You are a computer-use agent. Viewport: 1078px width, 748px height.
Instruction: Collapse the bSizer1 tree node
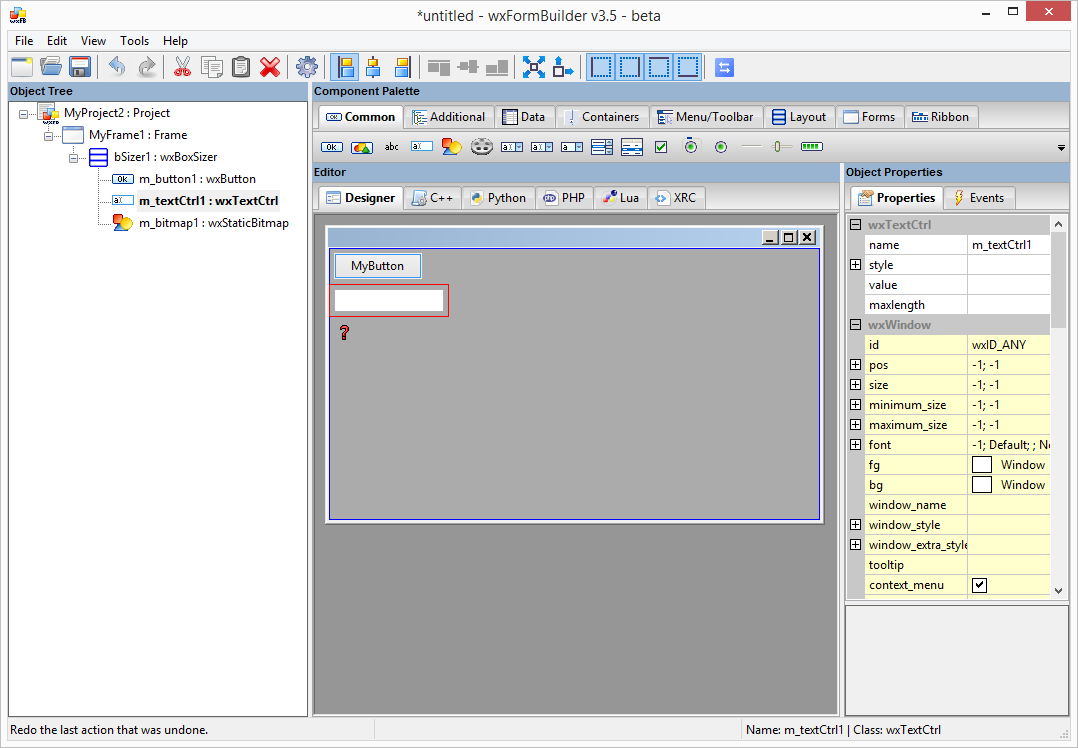point(73,156)
